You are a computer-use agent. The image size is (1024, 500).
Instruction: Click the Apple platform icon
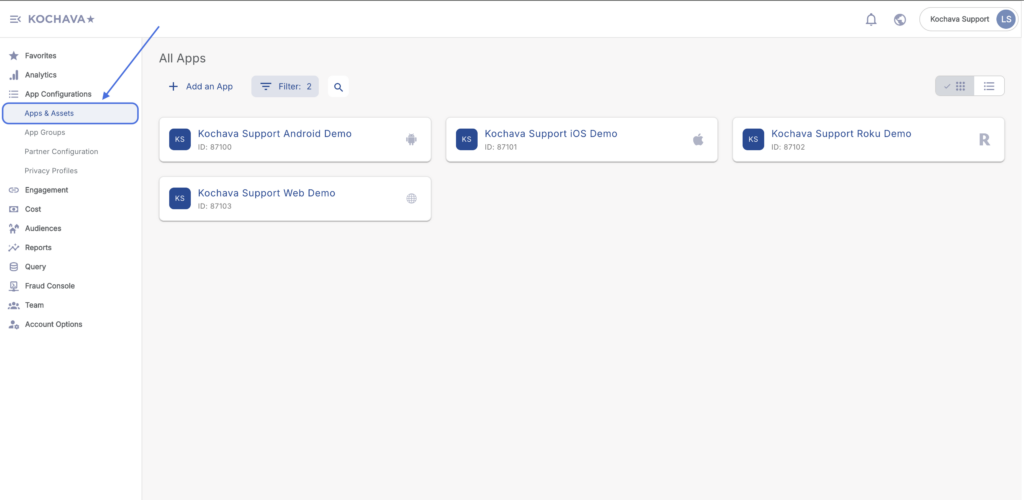(698, 140)
